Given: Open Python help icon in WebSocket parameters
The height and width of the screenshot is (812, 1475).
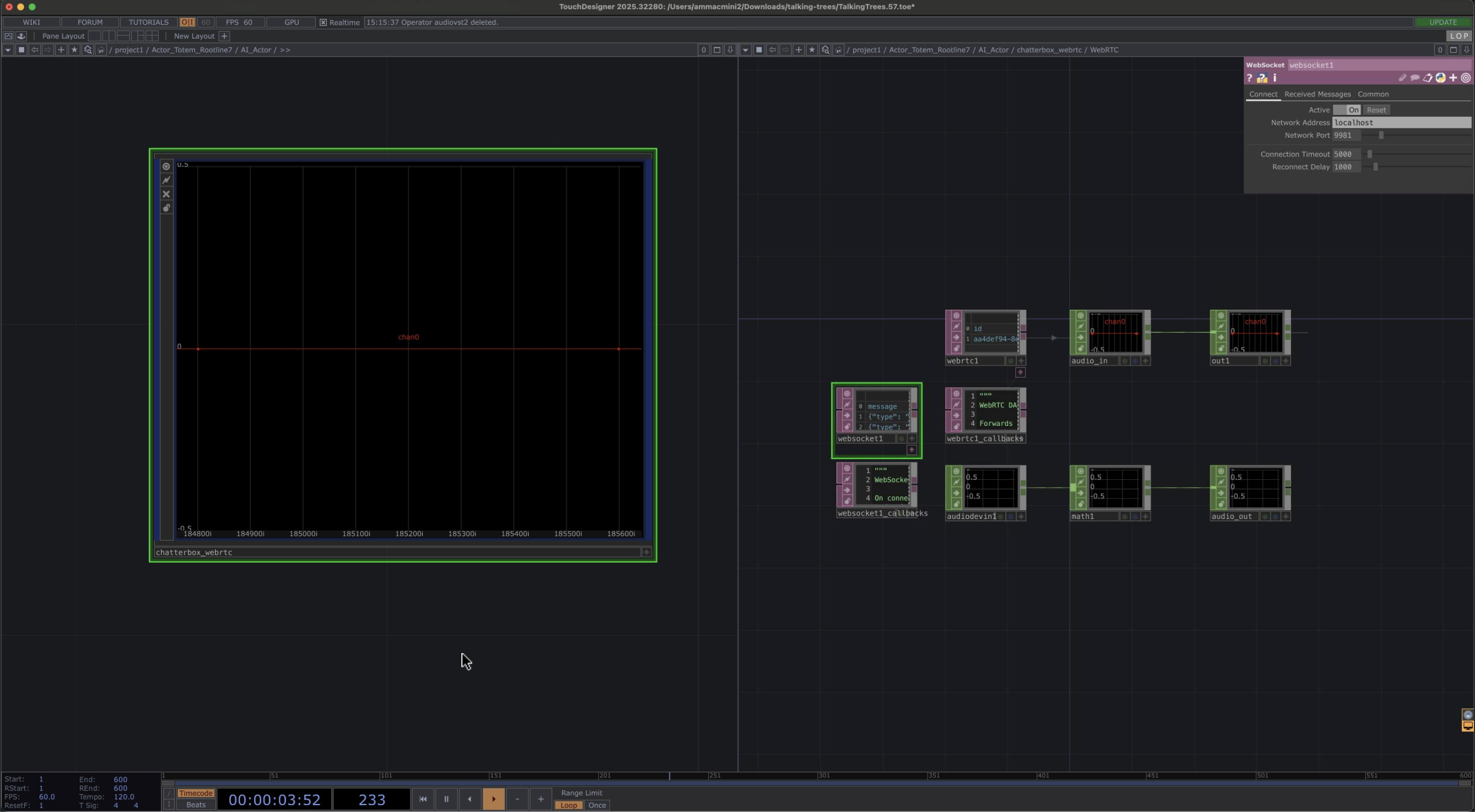Looking at the screenshot, I should pos(1262,78).
